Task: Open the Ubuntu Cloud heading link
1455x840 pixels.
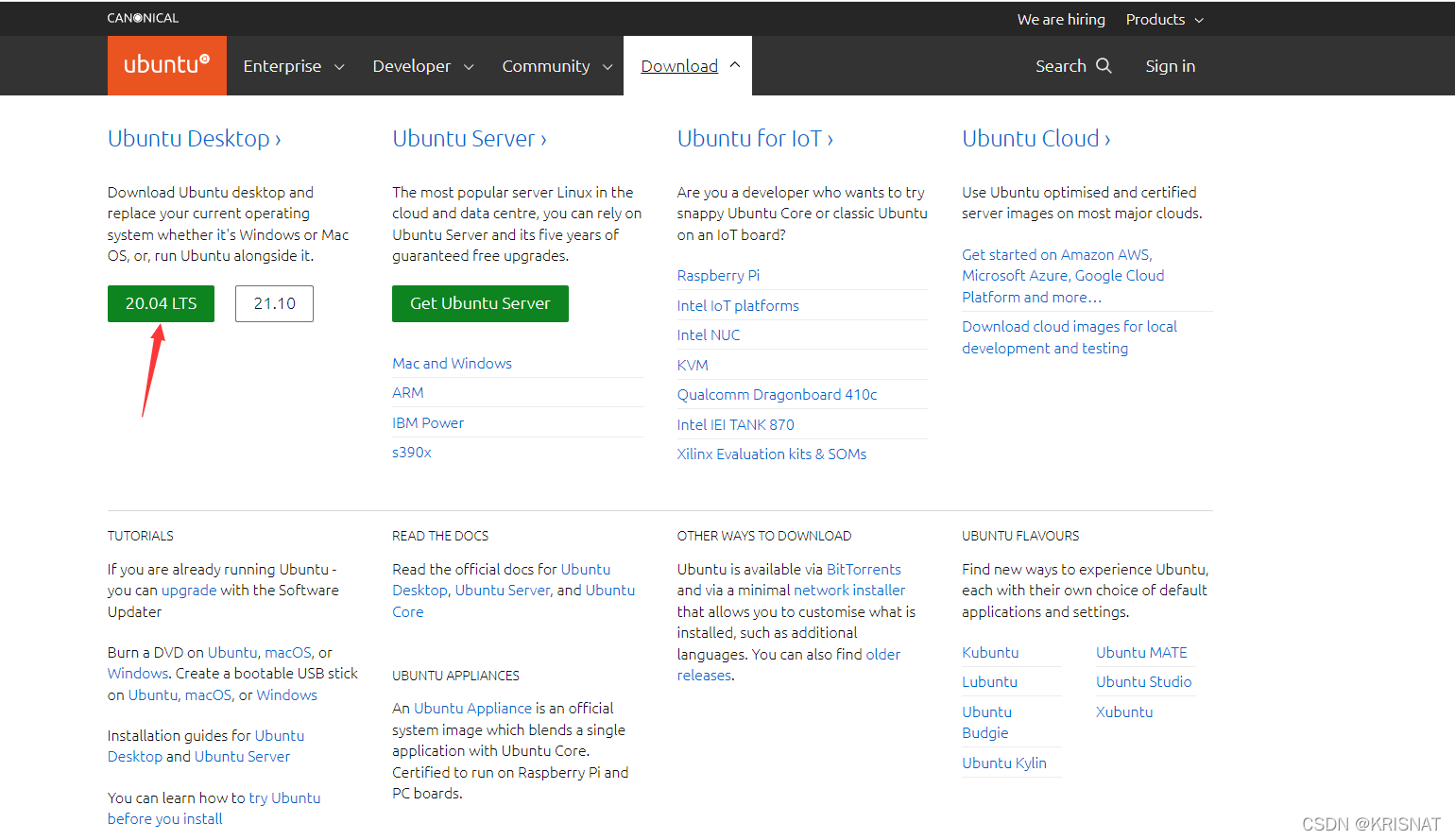Action: coord(1036,139)
